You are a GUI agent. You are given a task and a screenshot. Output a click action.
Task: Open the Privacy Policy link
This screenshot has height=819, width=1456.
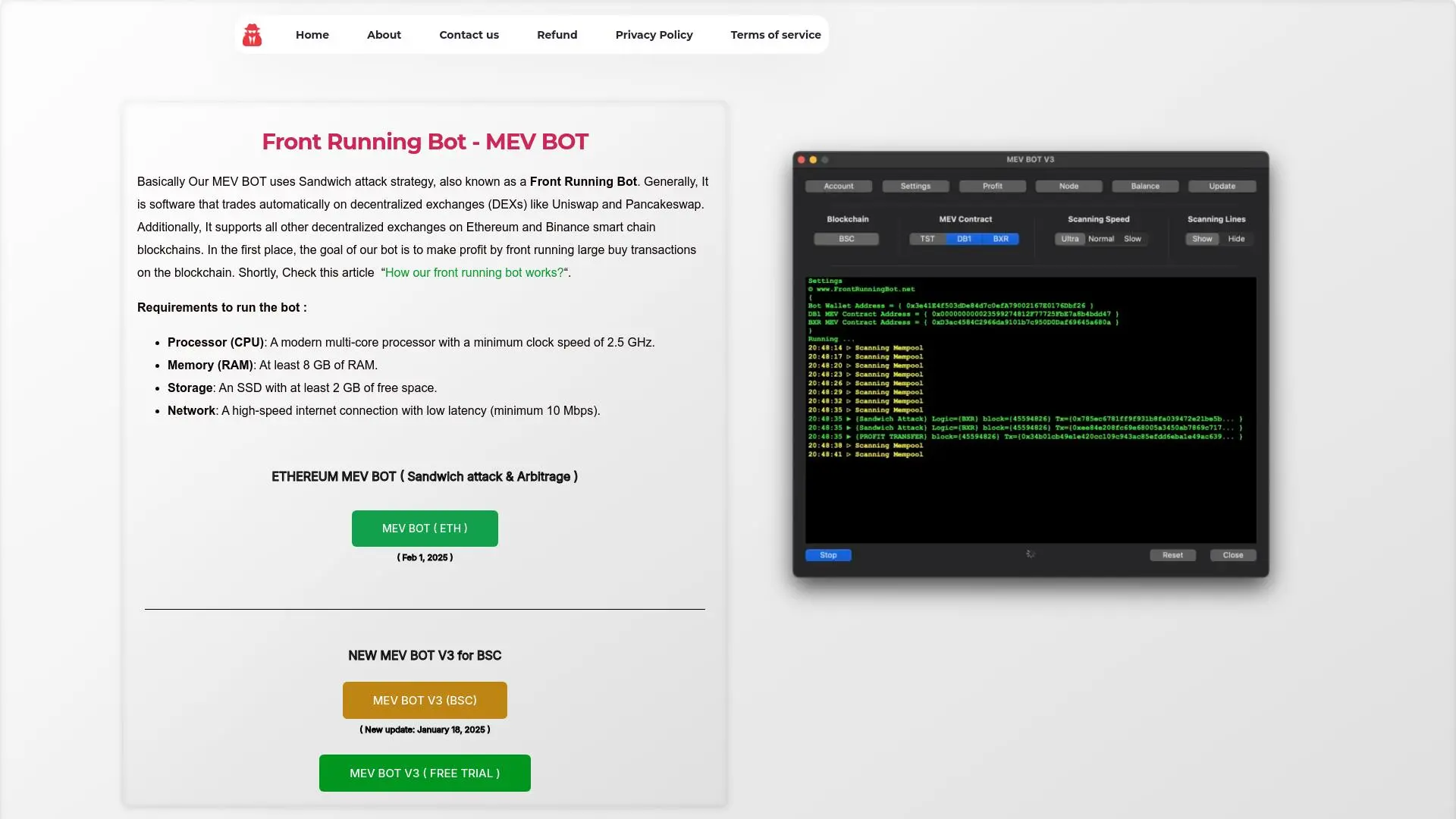pos(654,35)
